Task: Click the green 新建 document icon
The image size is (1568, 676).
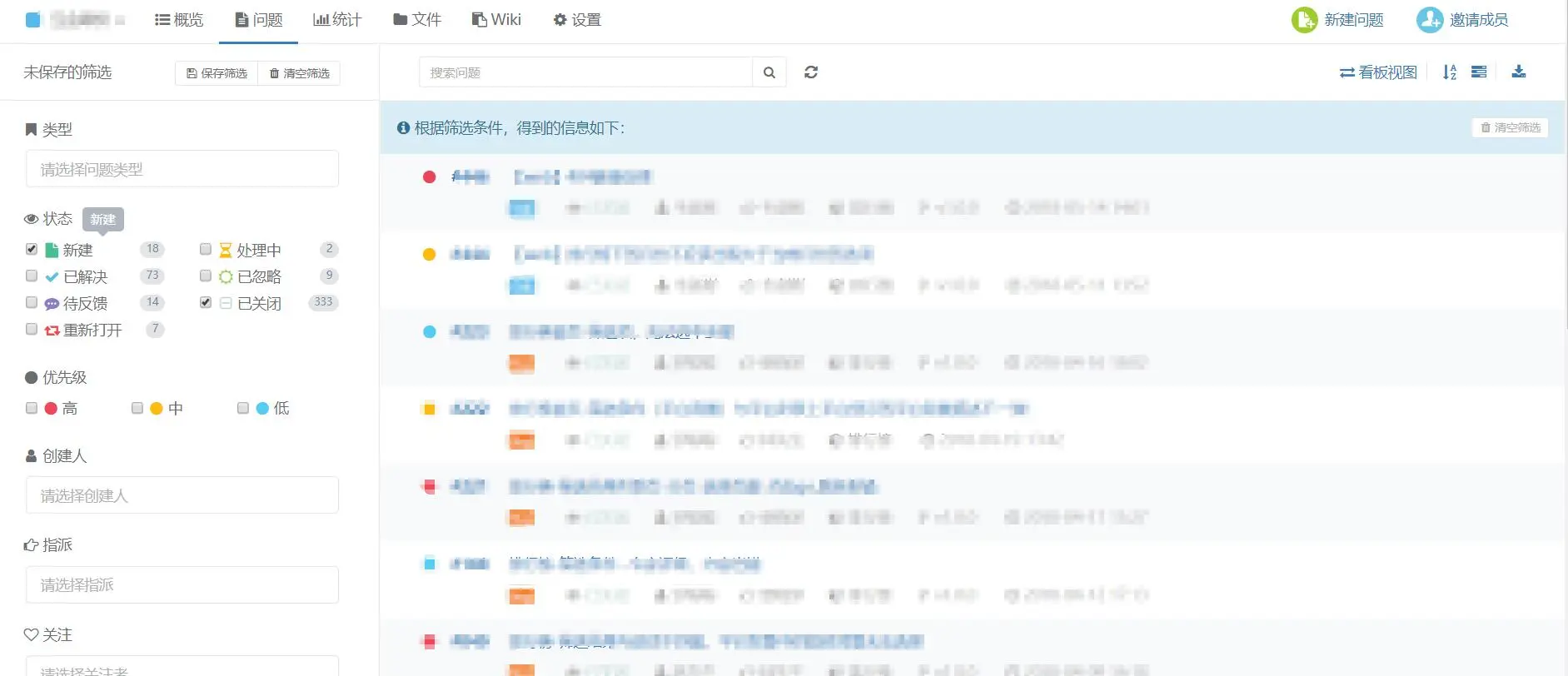Action: click(52, 250)
